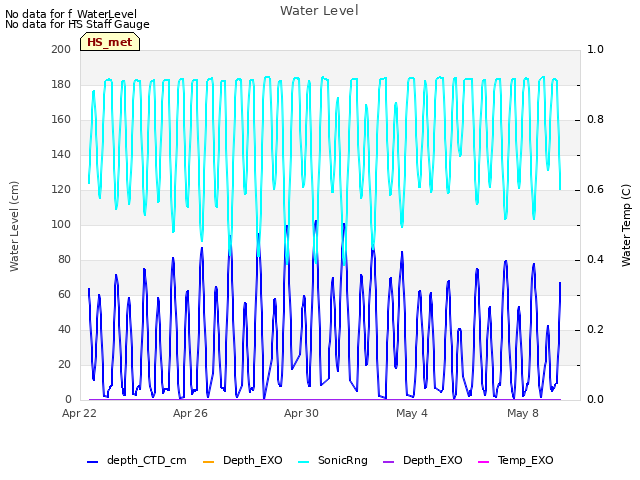This screenshot has height=480, width=640.
Task: Click the 'Water Temp (C)' axis label
Action: pyautogui.click(x=626, y=225)
